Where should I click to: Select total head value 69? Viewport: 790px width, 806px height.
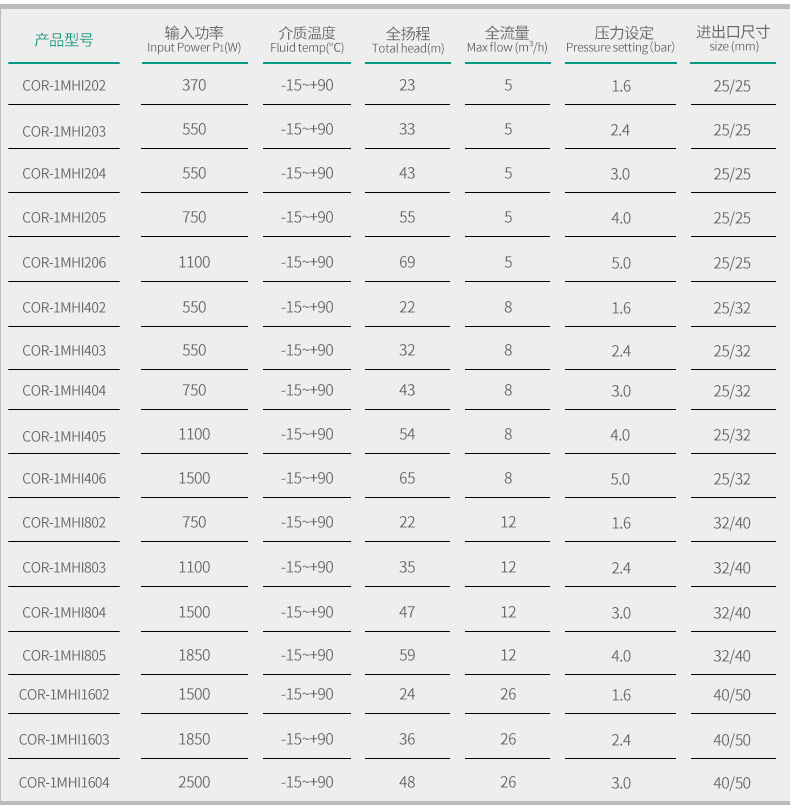pyautogui.click(x=407, y=262)
